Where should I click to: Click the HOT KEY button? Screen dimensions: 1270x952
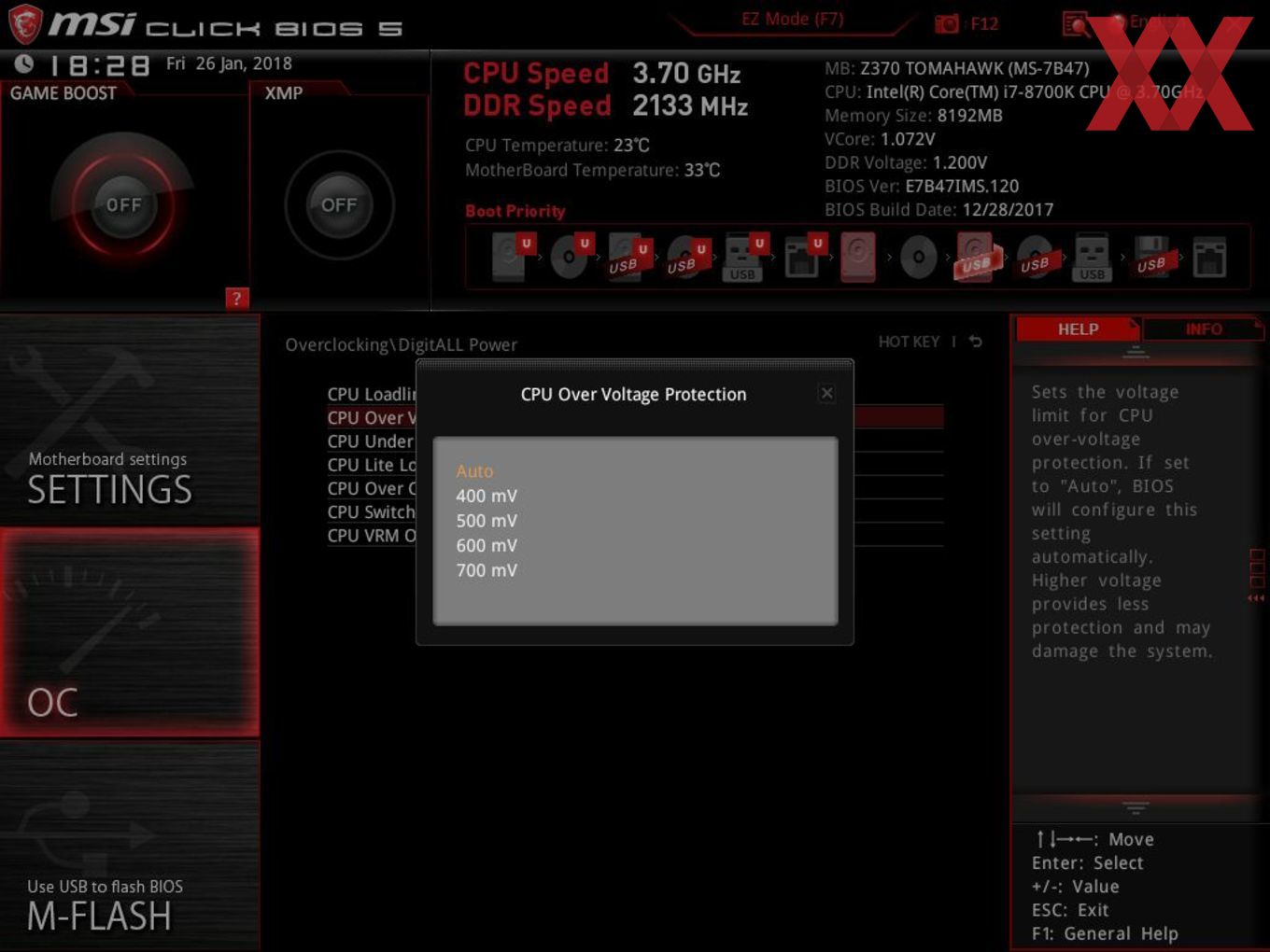[909, 342]
